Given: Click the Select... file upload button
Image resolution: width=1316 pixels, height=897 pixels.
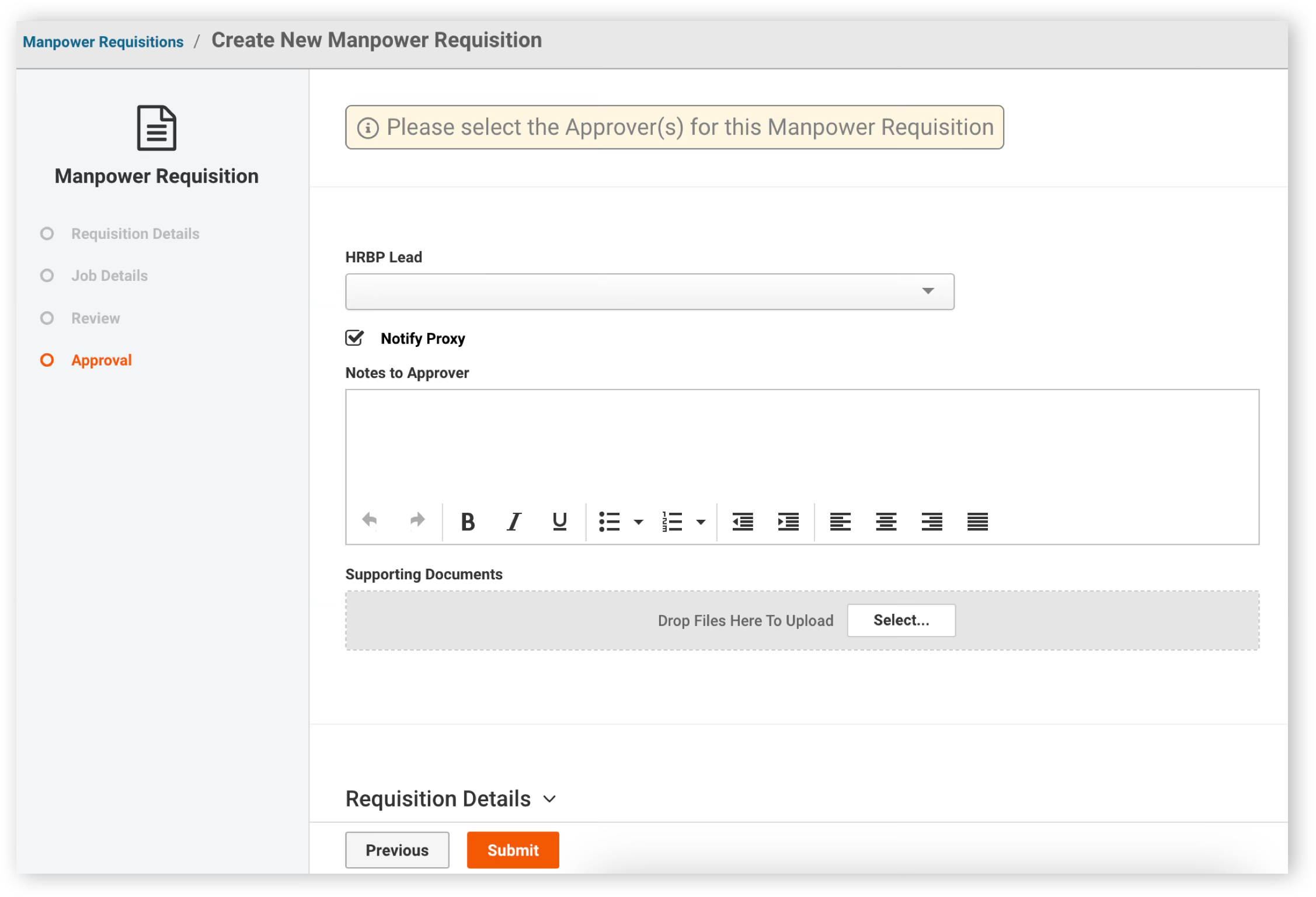Looking at the screenshot, I should 901,620.
